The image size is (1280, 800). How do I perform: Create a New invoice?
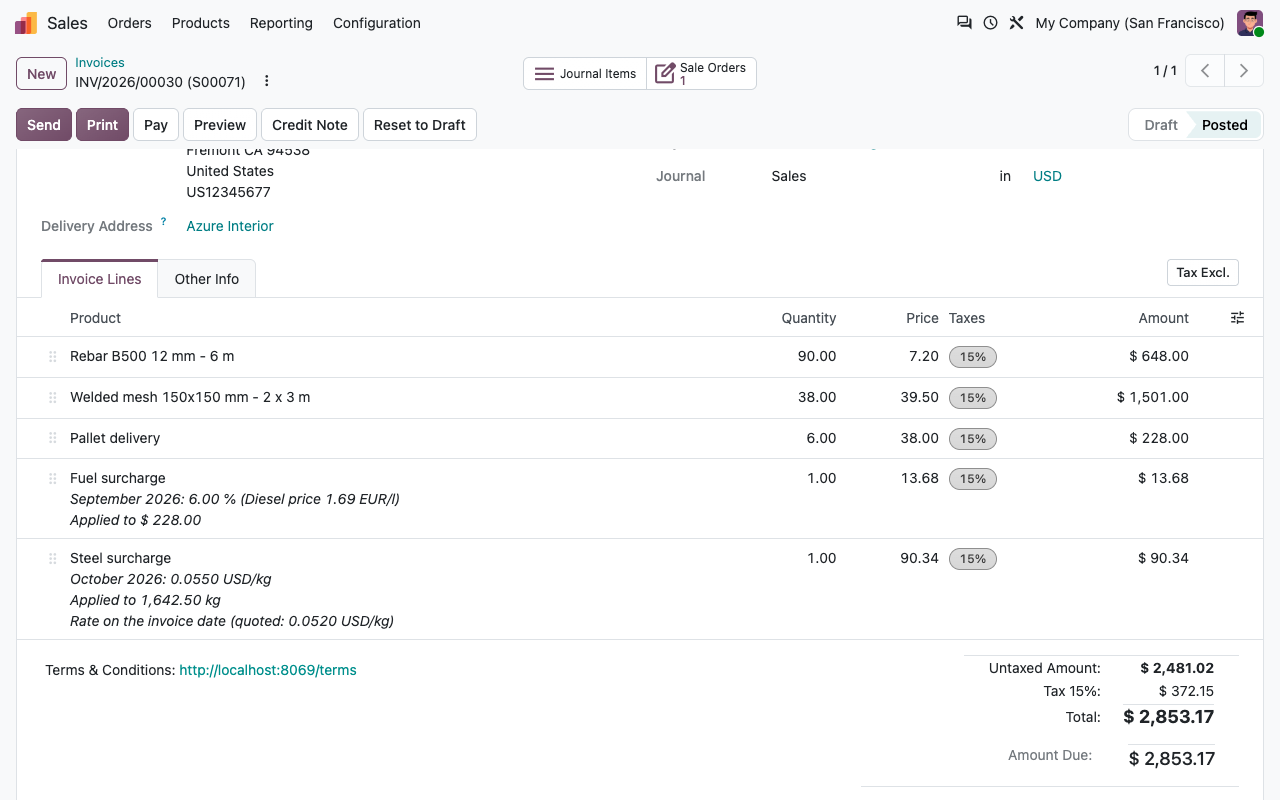point(42,74)
